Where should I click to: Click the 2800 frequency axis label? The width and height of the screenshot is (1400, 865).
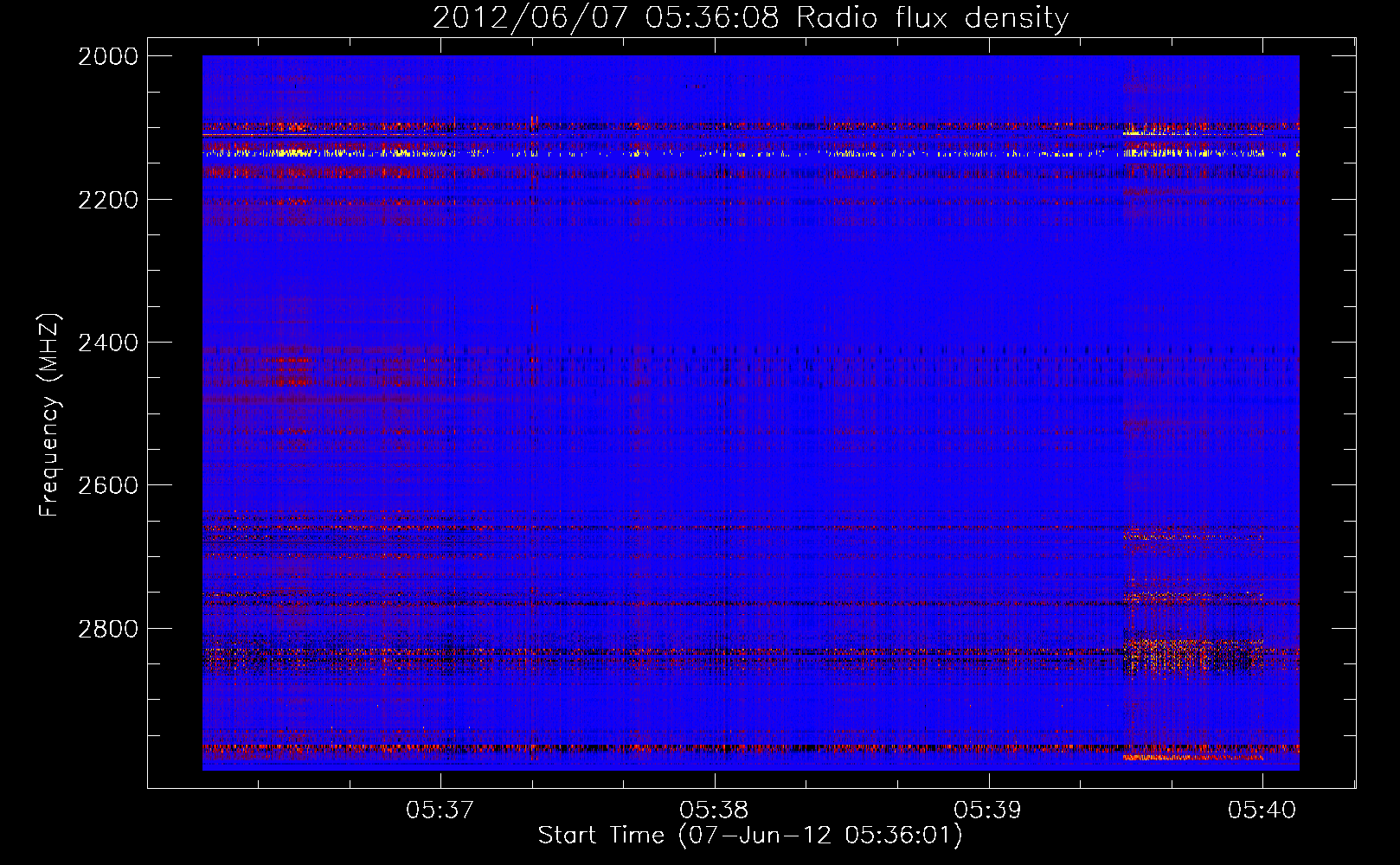tap(108, 628)
